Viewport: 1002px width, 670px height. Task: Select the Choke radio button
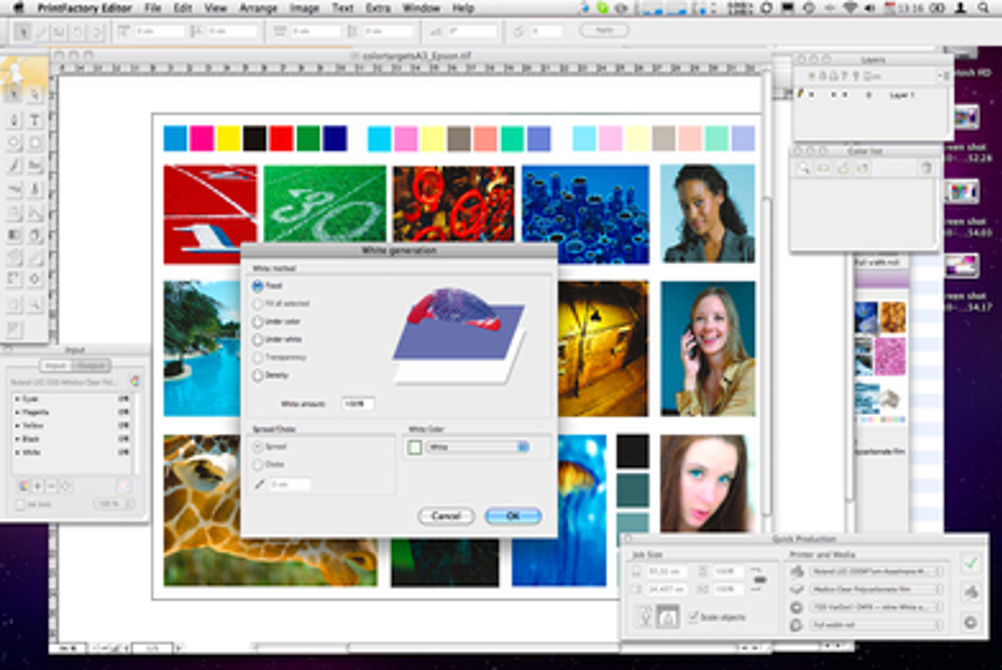point(258,465)
